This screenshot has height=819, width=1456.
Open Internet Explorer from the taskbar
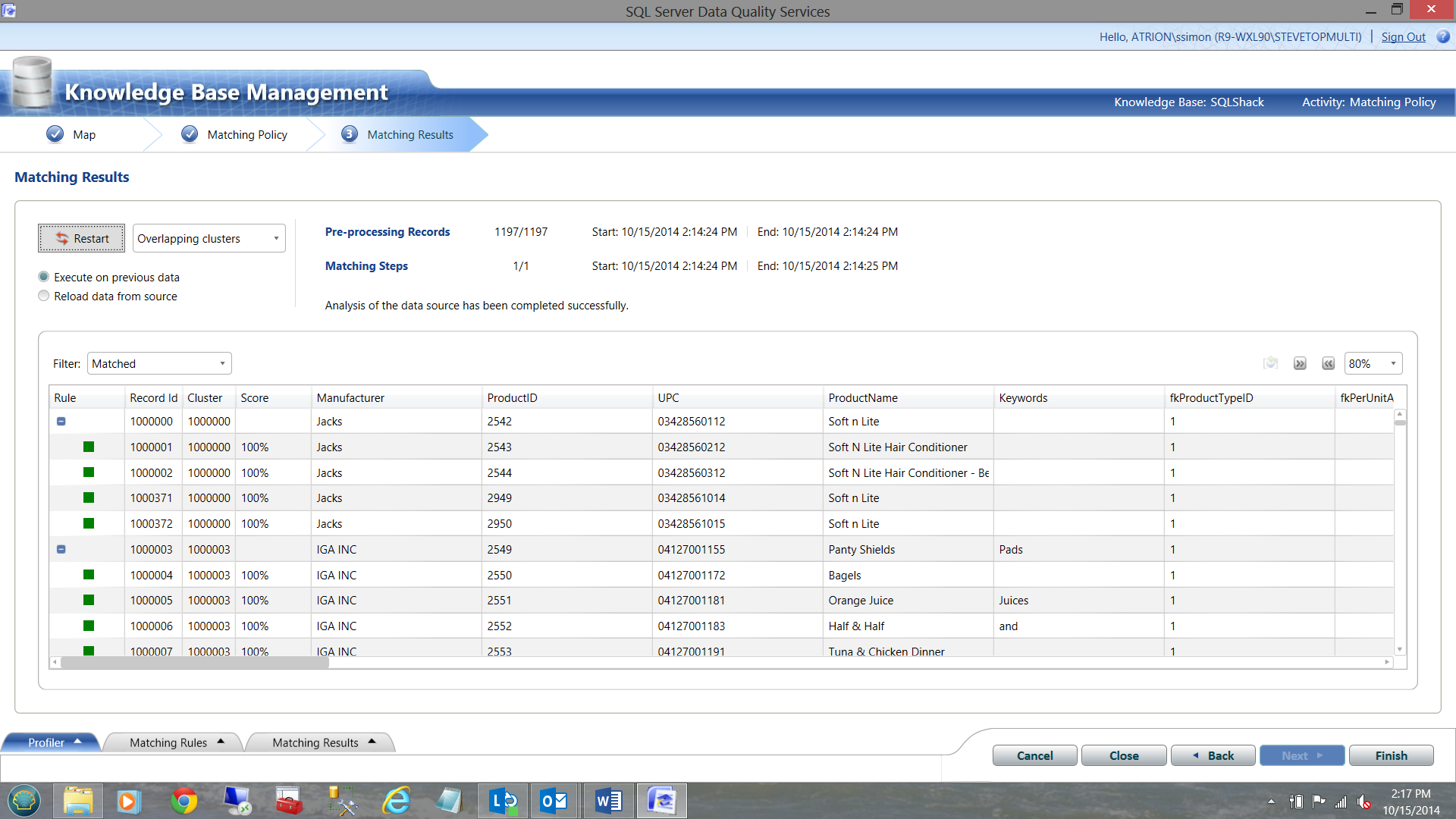(396, 801)
